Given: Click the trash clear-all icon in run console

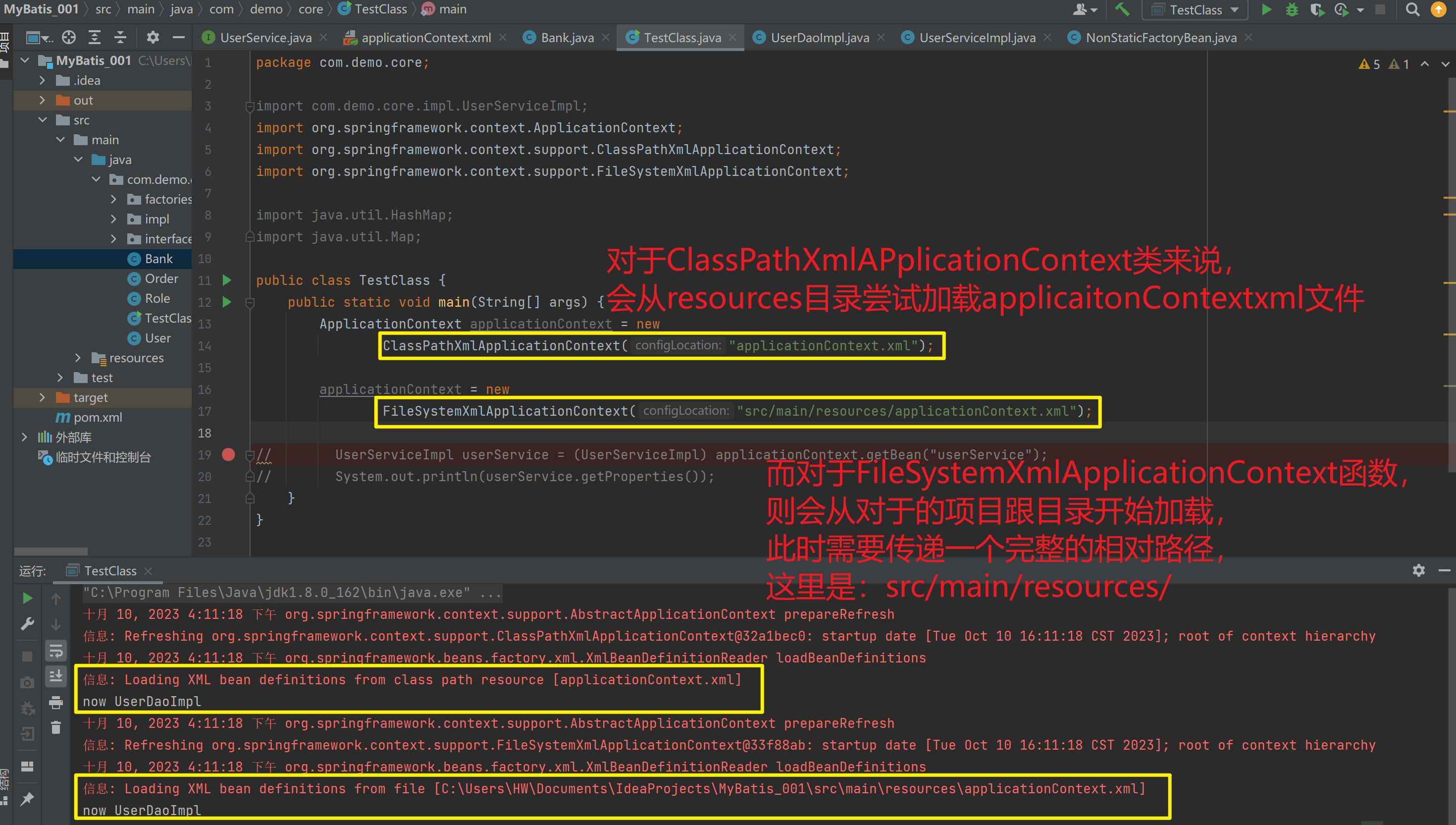Looking at the screenshot, I should click(x=55, y=727).
